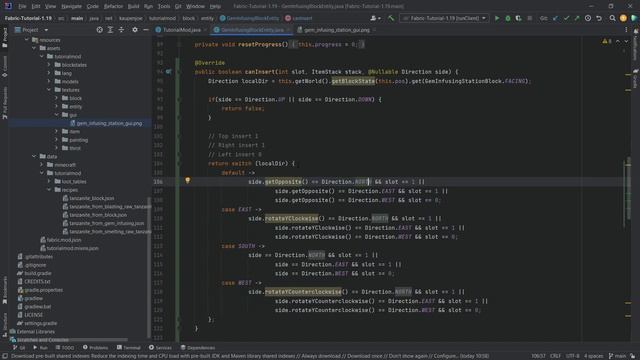Click the CRLF line separator widget
This screenshot has height=360, width=640.
555,356
